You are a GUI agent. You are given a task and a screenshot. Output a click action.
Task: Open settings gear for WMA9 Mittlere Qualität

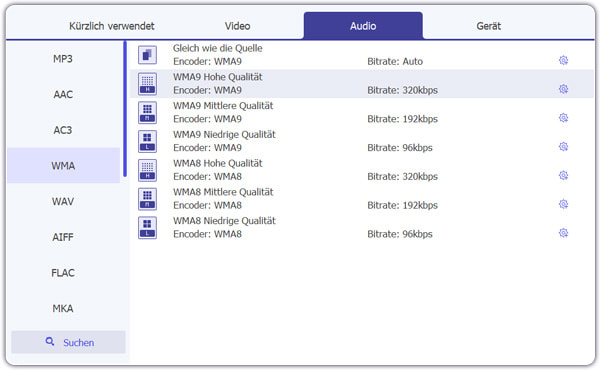563,118
